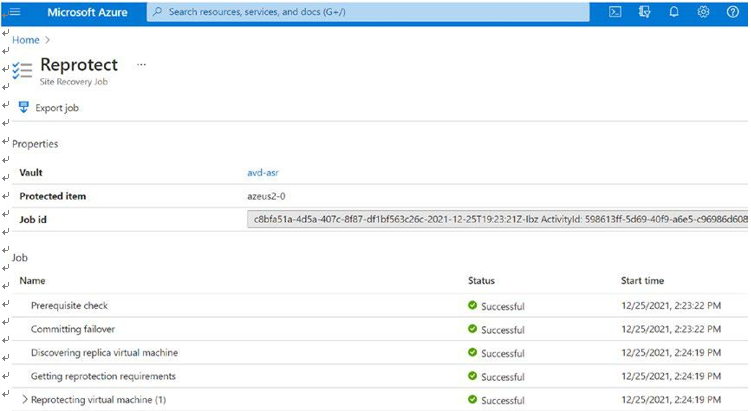
Task: Open the avd-asr vault link
Action: 262,172
